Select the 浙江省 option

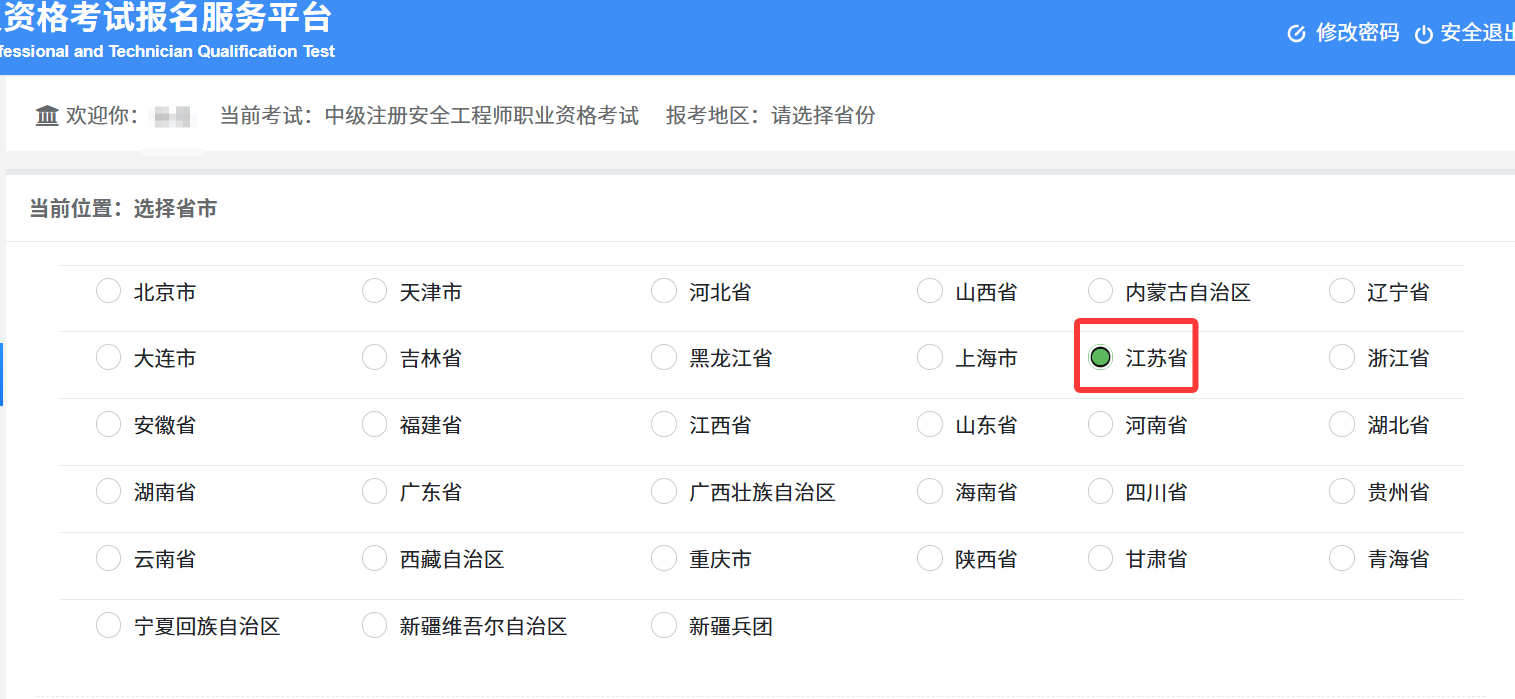[1341, 356]
